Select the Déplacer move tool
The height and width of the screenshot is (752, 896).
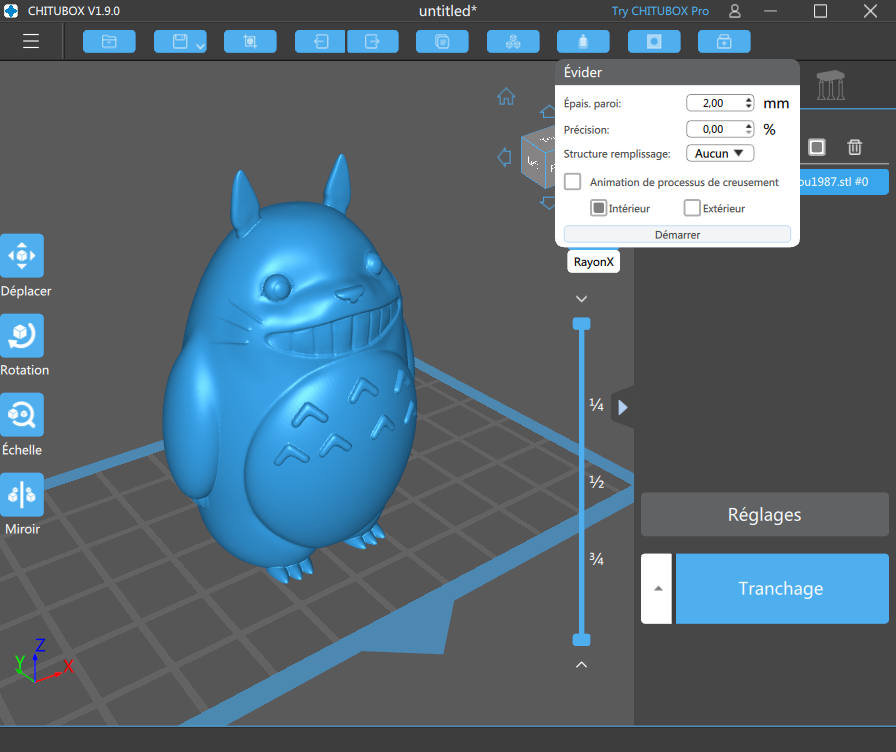tap(22, 256)
